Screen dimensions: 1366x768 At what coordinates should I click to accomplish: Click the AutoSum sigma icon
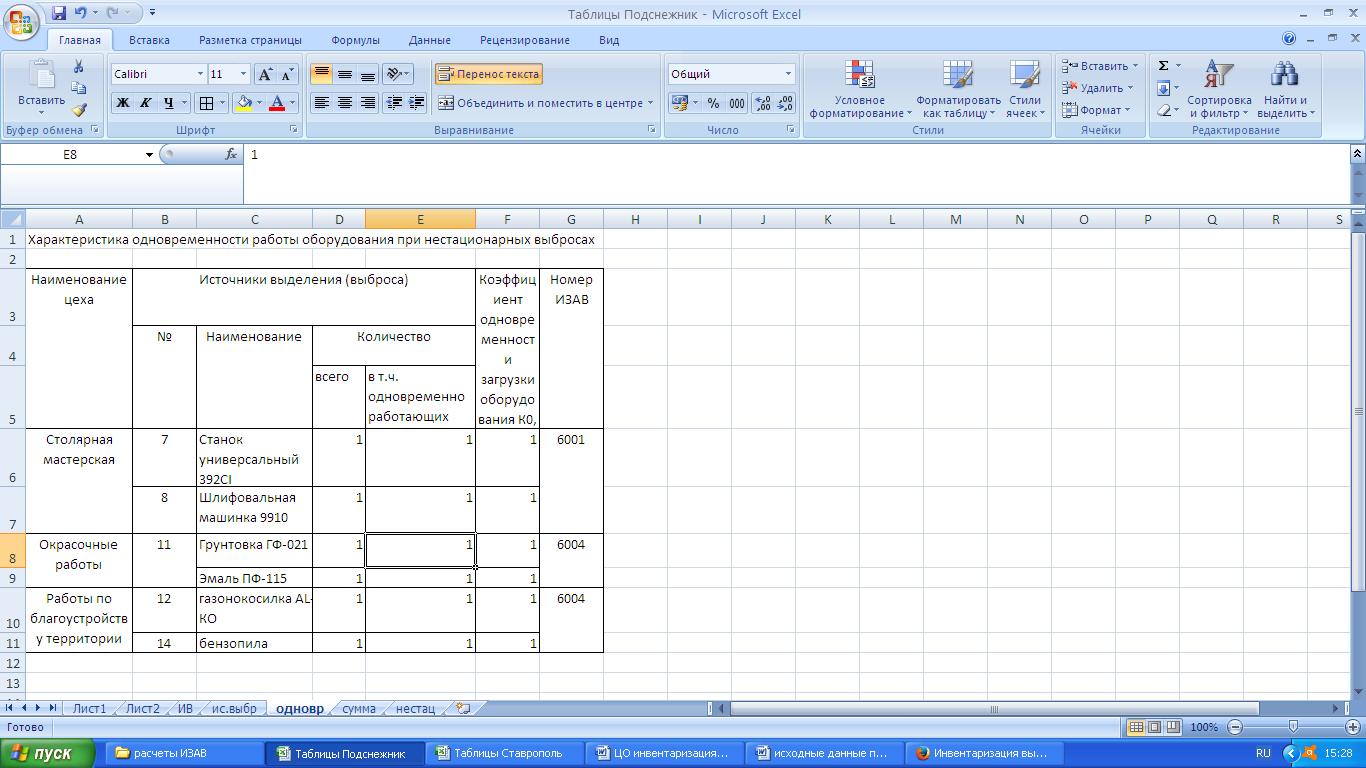coord(1164,66)
